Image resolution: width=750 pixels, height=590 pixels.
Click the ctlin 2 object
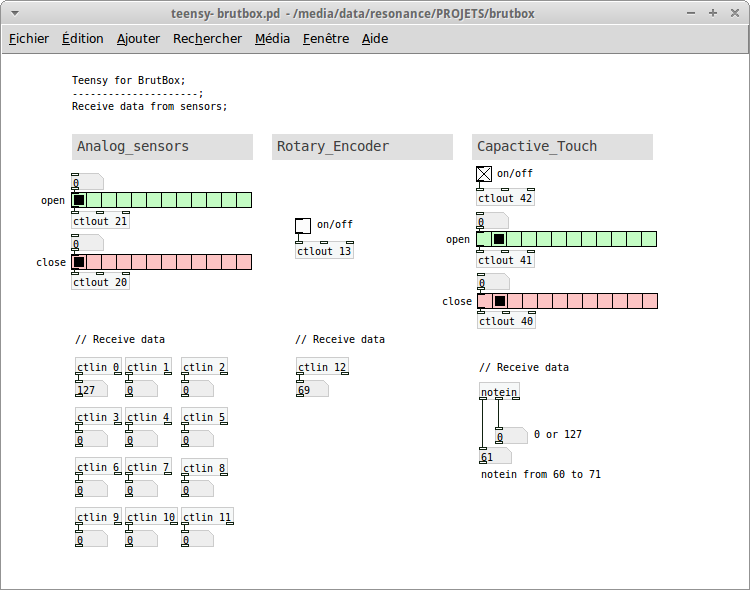point(204,367)
